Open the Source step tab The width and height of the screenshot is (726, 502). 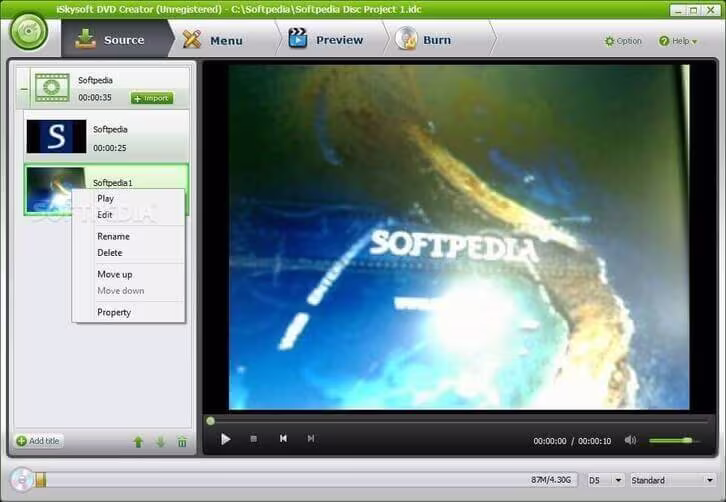pos(115,39)
